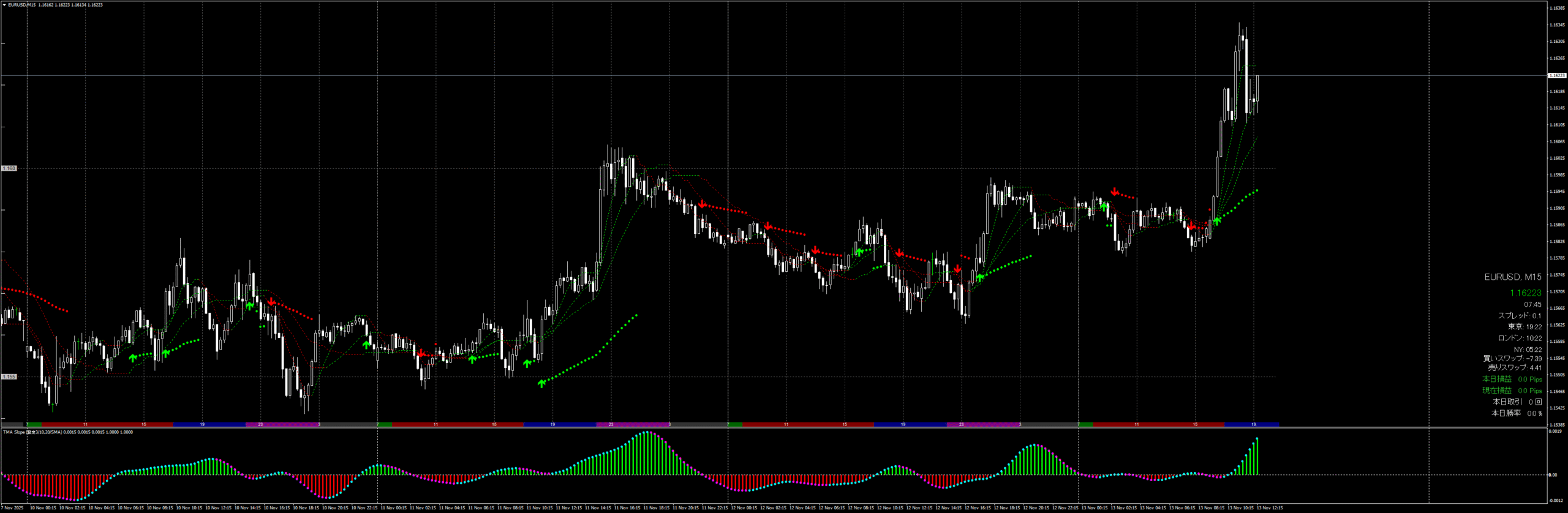
Task: Open the EURUSD,M15 chart title dropdown triangle
Action: coord(4,5)
